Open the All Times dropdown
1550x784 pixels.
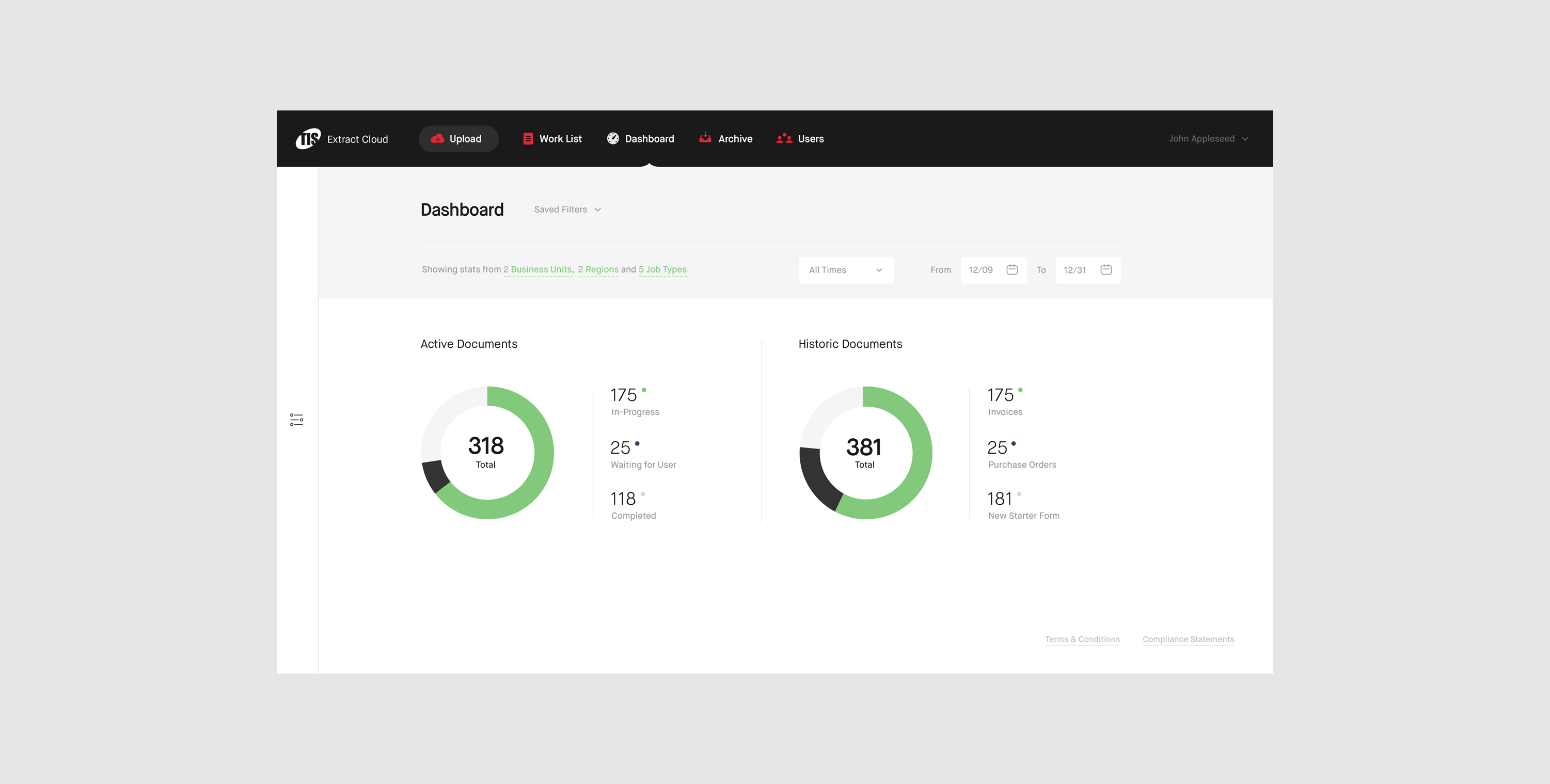click(x=845, y=270)
